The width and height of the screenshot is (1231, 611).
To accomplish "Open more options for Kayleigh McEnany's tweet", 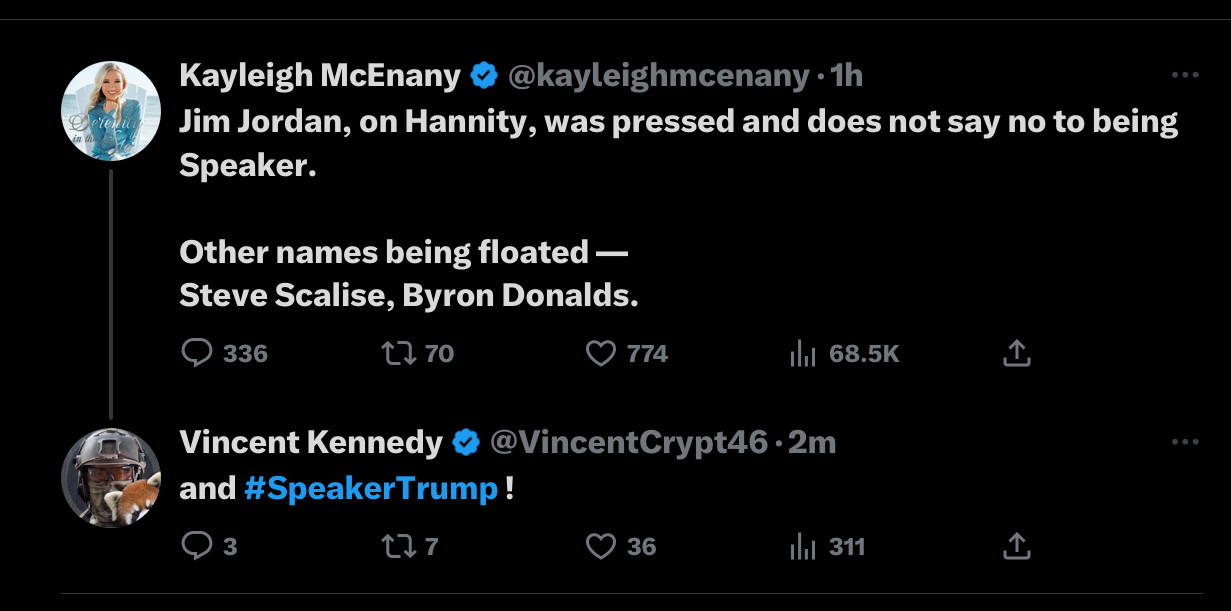I will pos(1184,75).
